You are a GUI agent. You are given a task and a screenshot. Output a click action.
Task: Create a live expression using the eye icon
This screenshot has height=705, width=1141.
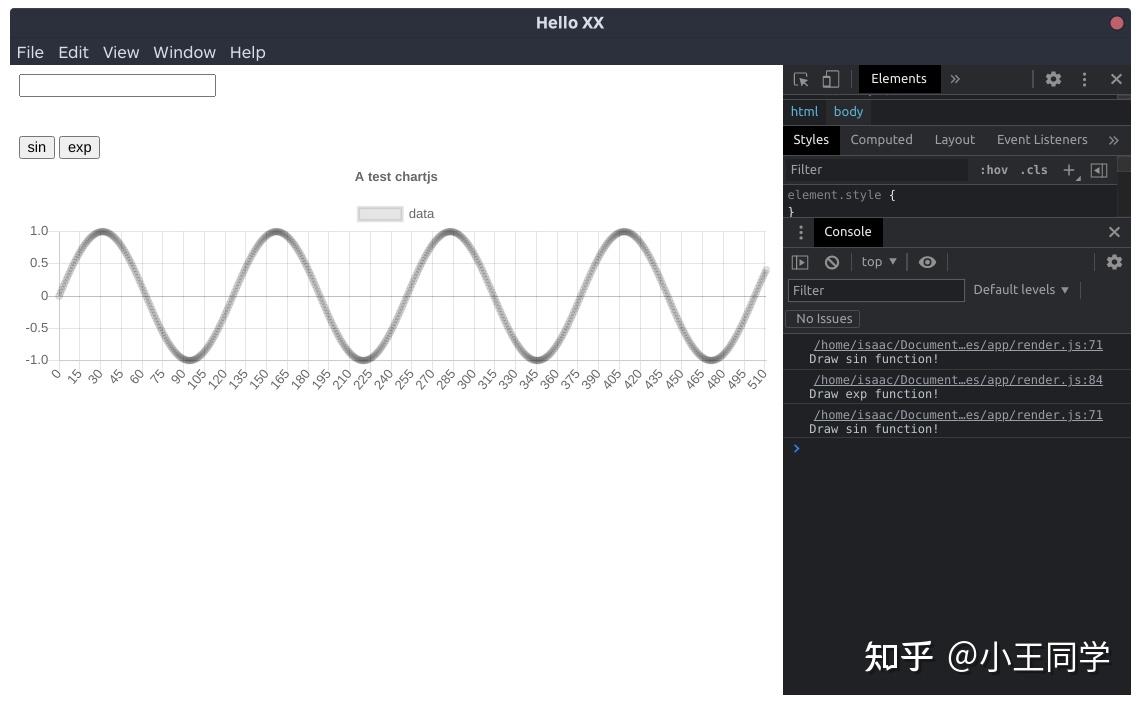click(927, 262)
